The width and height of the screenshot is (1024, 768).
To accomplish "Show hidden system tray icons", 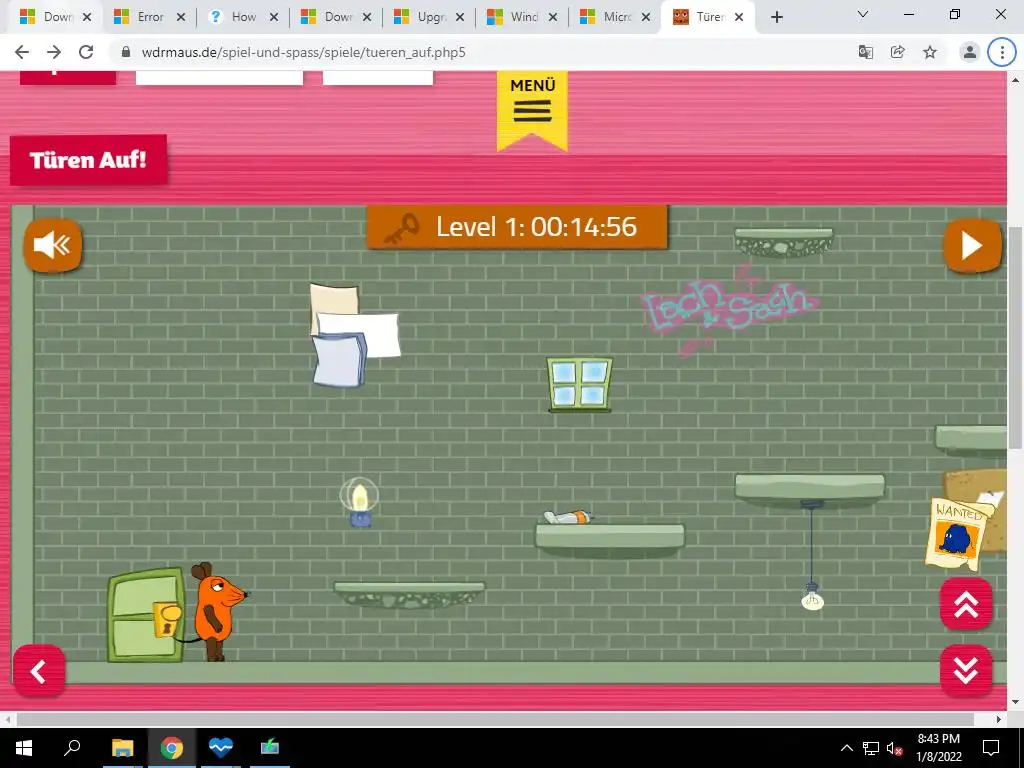I will pos(846,748).
